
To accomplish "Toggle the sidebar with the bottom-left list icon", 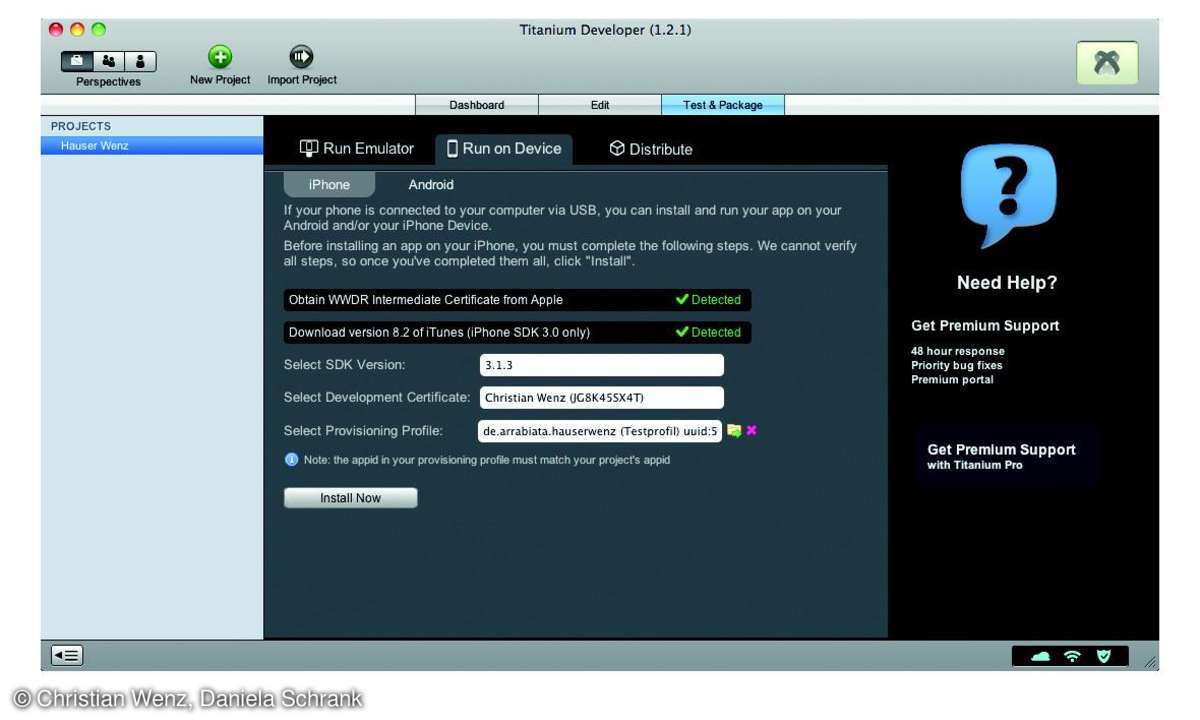I will click(68, 656).
